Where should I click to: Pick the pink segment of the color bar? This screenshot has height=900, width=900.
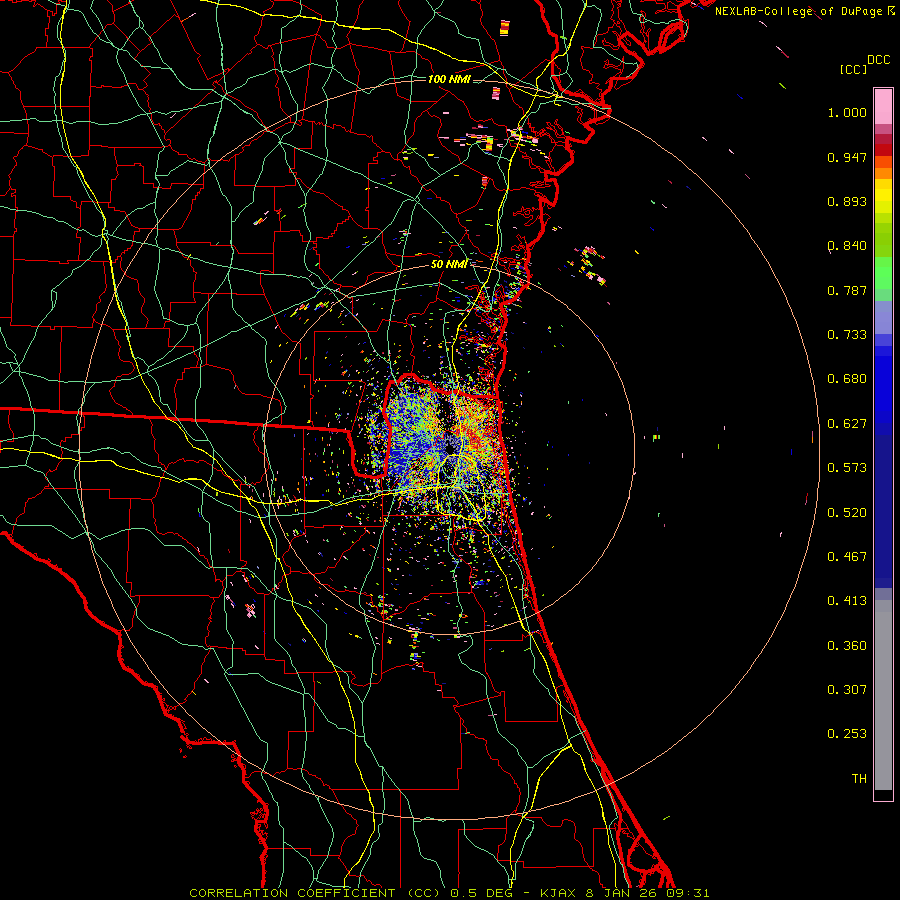(x=883, y=107)
